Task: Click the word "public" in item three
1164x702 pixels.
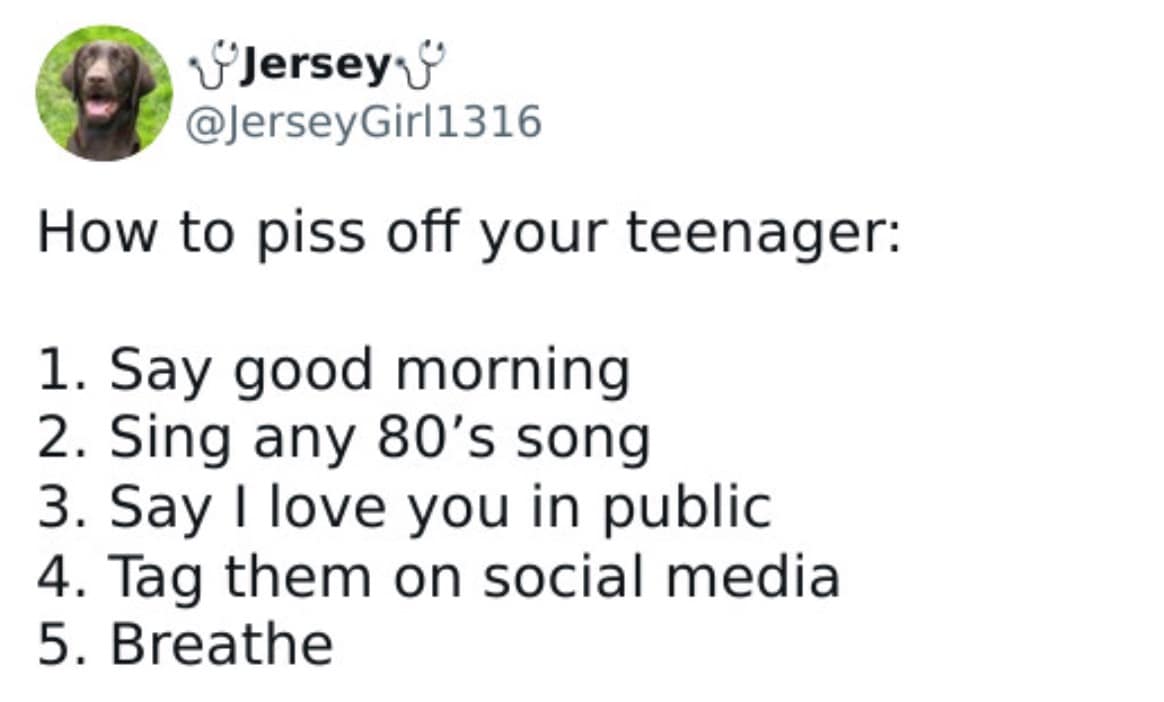Action: [x=685, y=509]
